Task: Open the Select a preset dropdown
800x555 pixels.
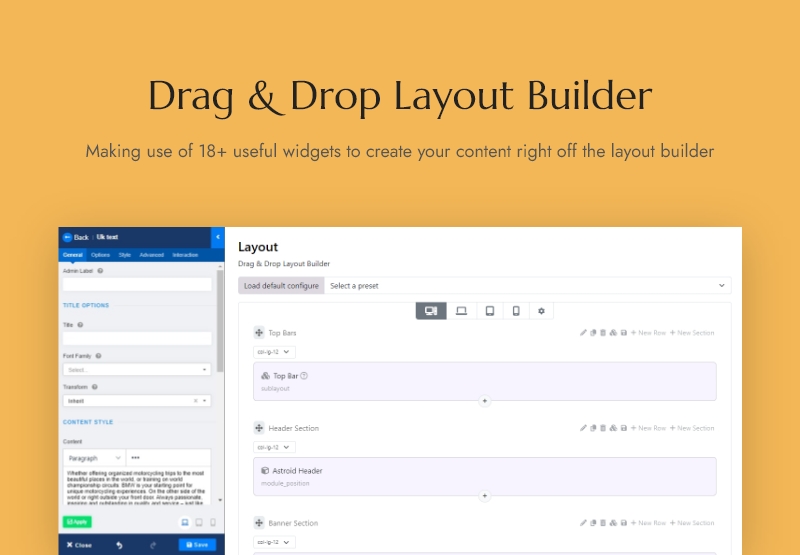Action: point(527,286)
